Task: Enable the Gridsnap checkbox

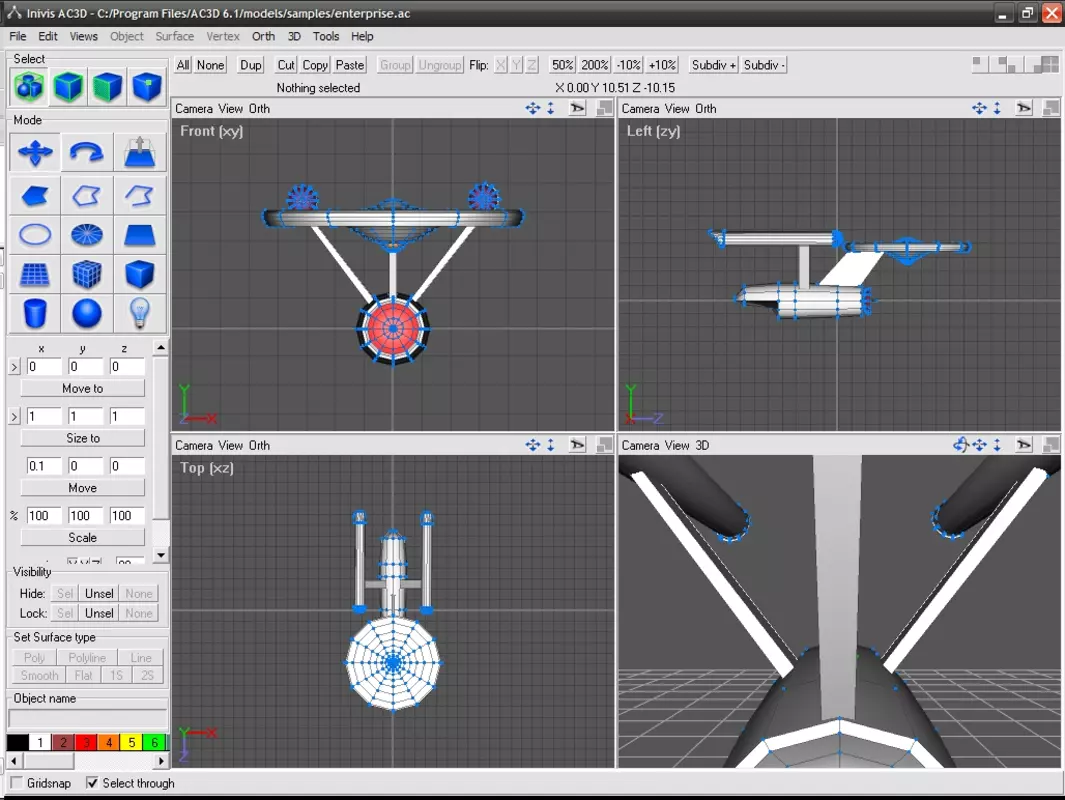Action: tap(17, 783)
